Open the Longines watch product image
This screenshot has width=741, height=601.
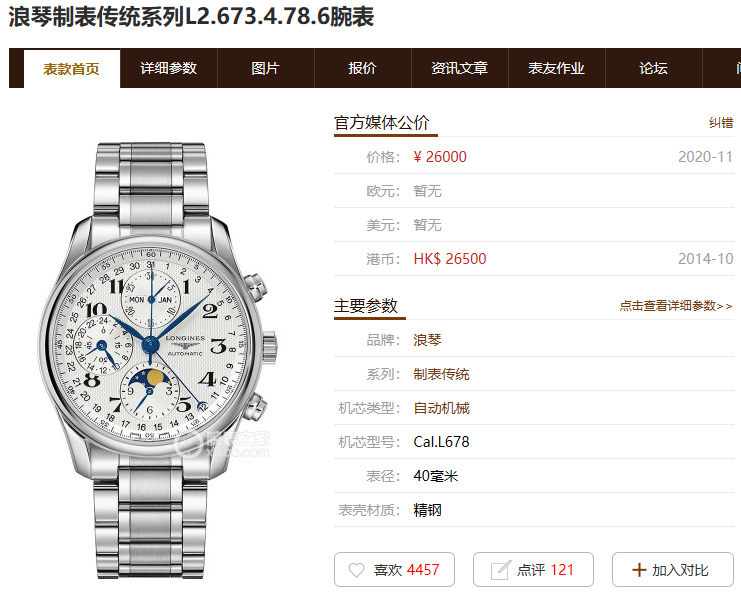point(157,361)
